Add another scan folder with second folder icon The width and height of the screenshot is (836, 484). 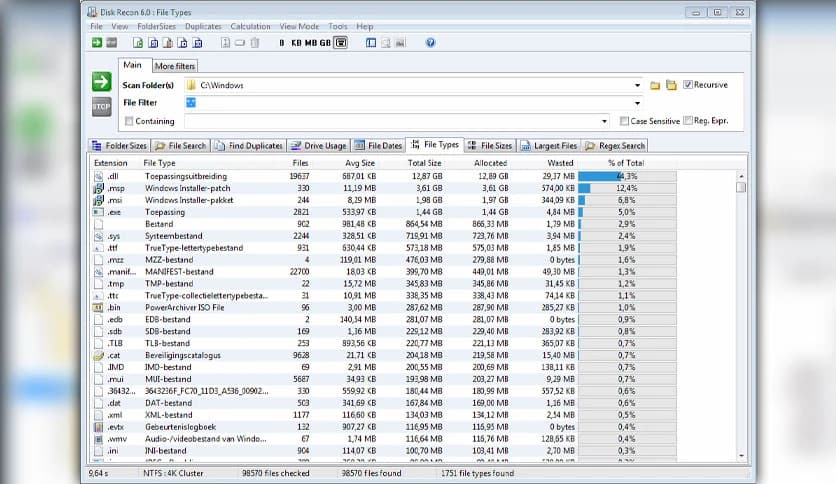point(671,85)
